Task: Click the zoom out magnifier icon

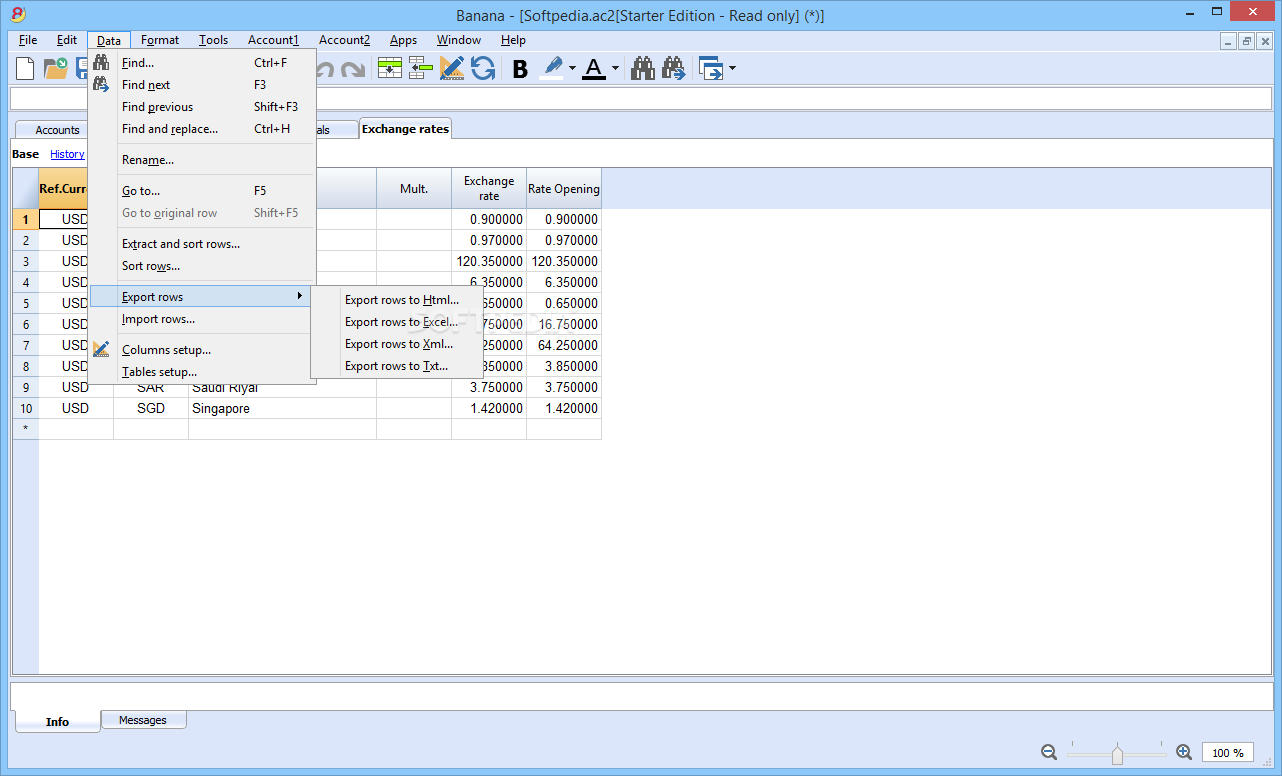Action: (x=1049, y=752)
